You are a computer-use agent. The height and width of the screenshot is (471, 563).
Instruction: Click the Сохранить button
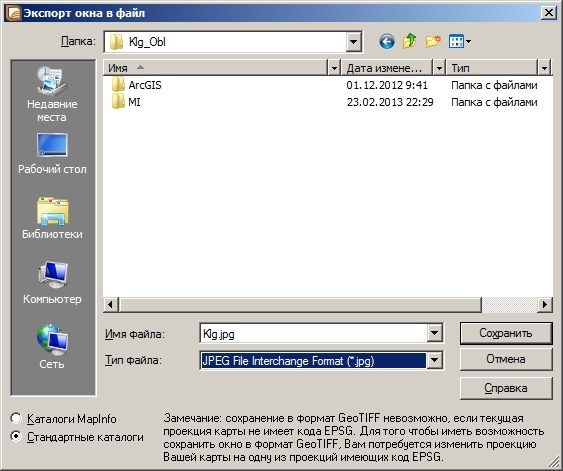click(x=506, y=333)
